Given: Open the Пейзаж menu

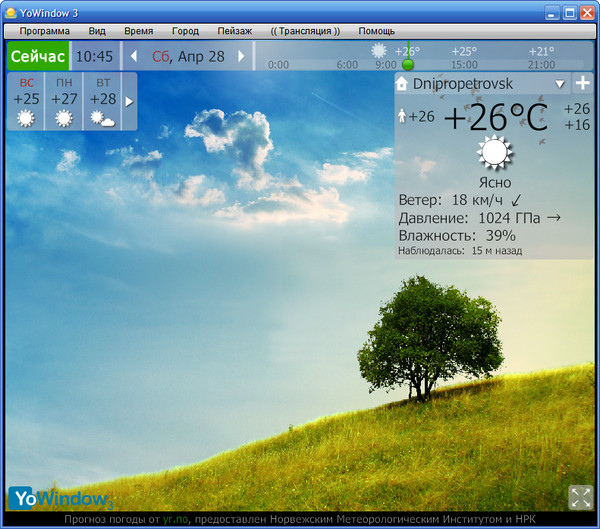Looking at the screenshot, I should click(233, 31).
